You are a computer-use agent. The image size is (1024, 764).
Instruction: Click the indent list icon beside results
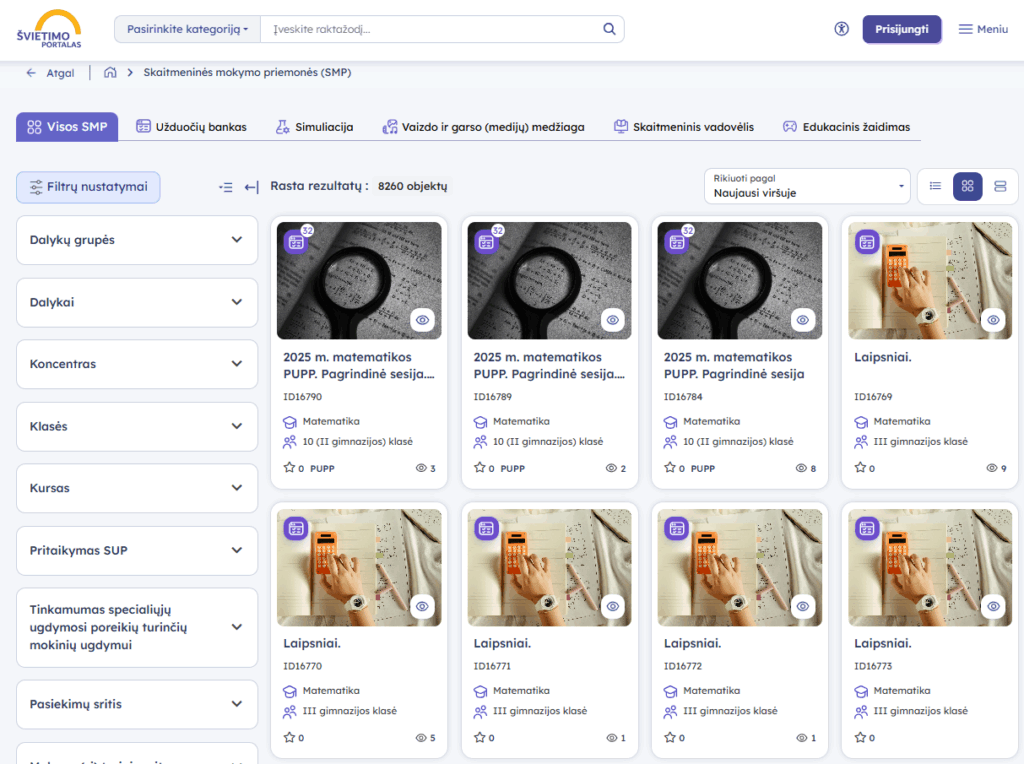click(x=225, y=187)
